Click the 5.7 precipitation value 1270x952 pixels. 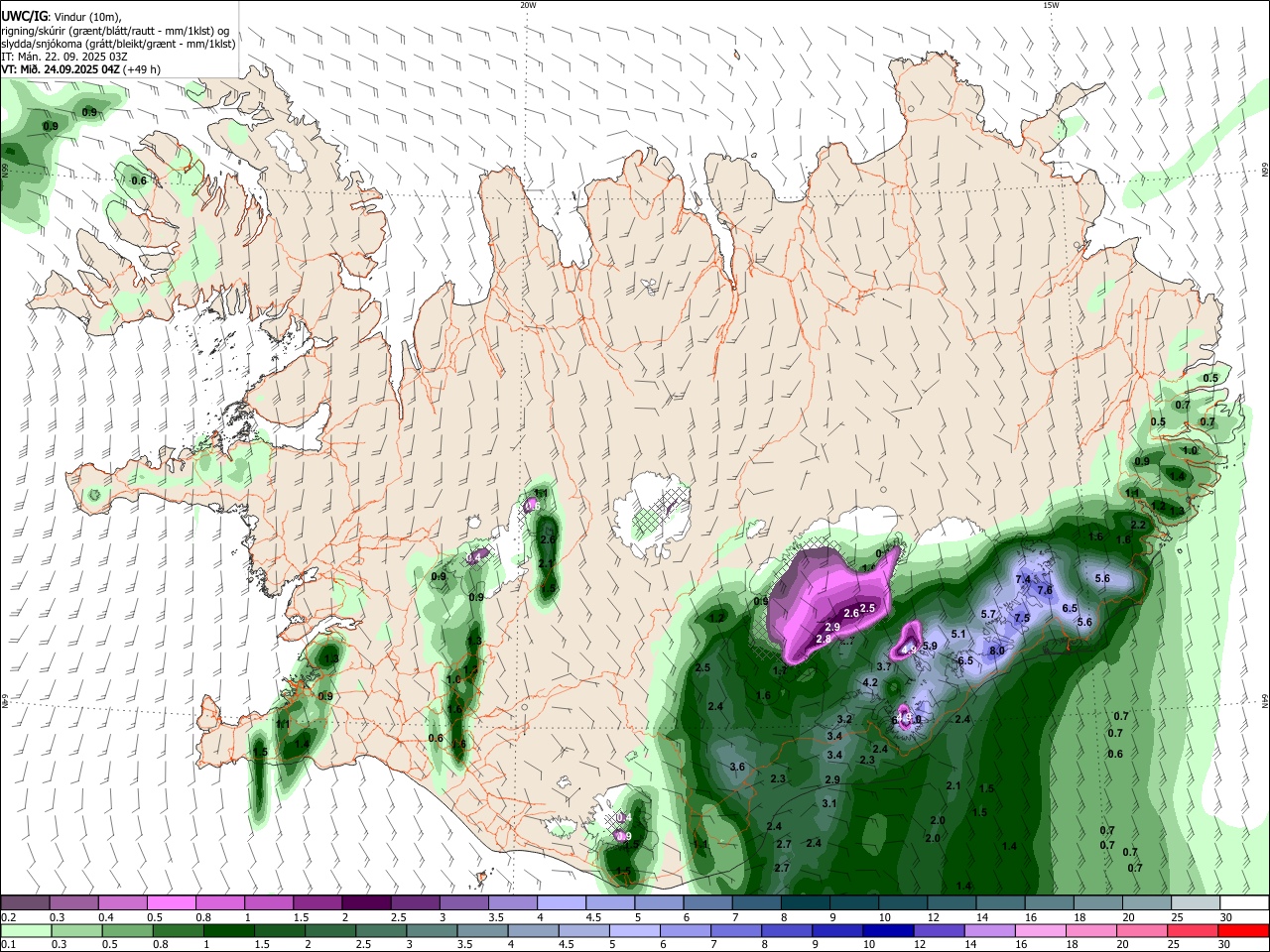(988, 615)
